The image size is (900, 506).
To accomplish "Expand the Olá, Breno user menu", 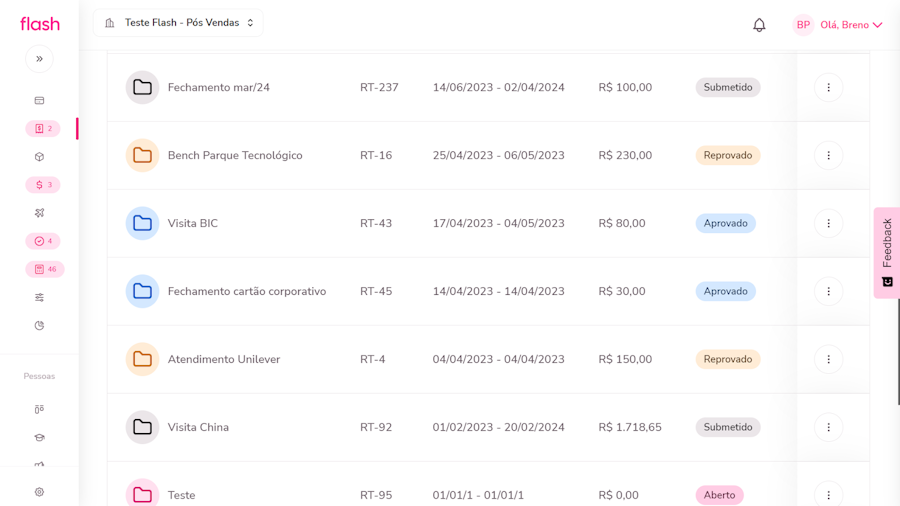I will (838, 25).
